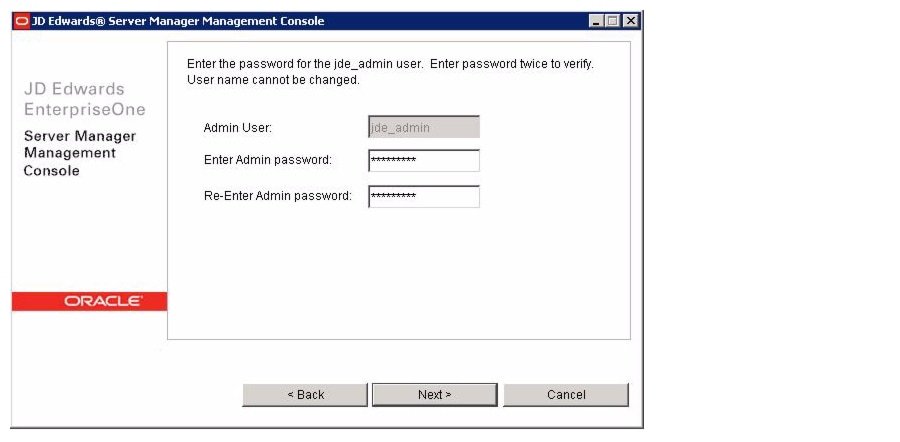Cancel the installation wizard
900x442 pixels.
click(566, 395)
